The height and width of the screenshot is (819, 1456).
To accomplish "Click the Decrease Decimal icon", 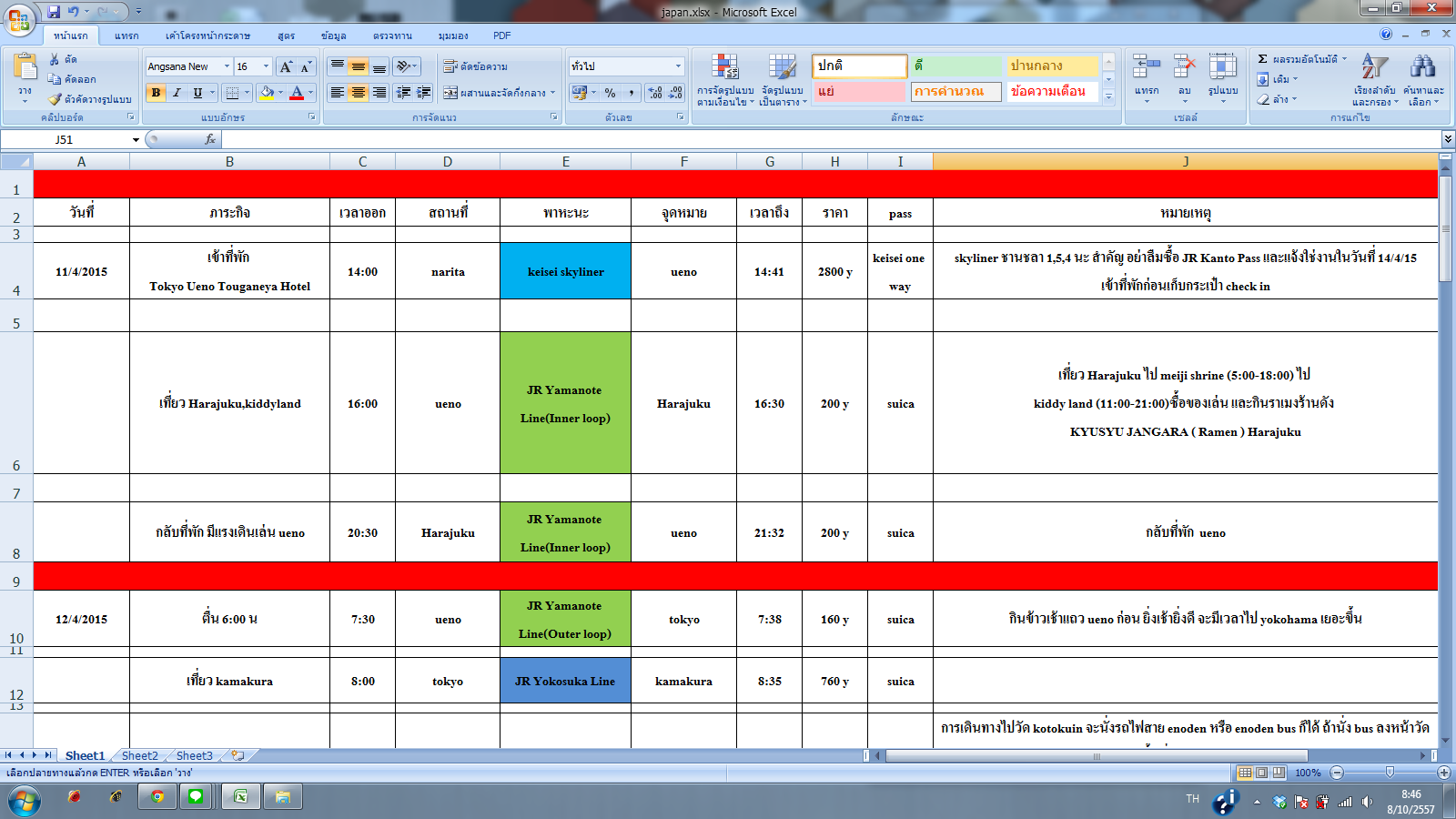I will [x=675, y=93].
